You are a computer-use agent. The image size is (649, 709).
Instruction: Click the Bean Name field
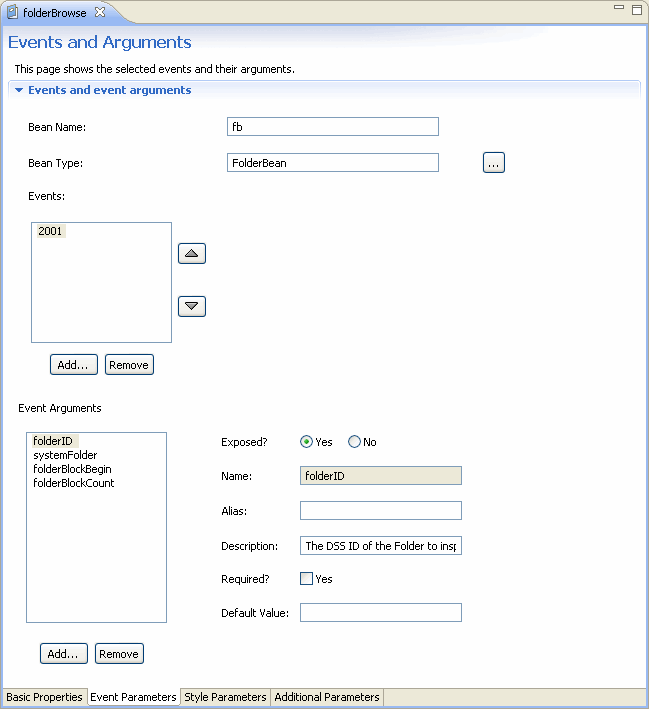click(x=333, y=127)
